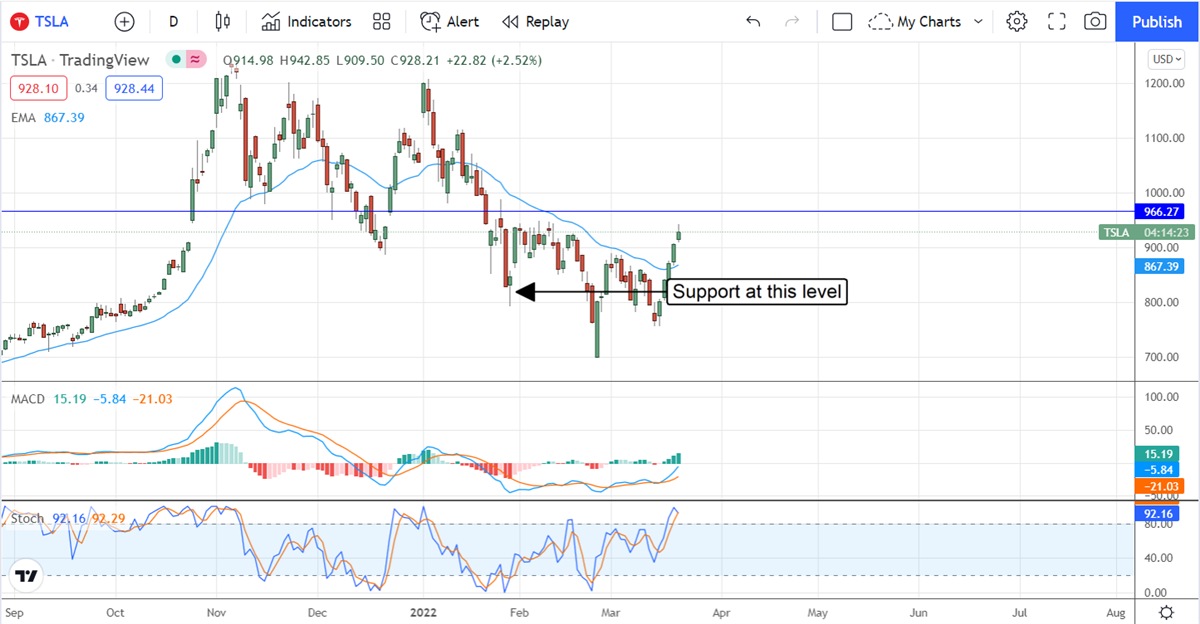Toggle the green market status dot in the legend
Viewport: 1200px width, 624px height.
point(177,60)
